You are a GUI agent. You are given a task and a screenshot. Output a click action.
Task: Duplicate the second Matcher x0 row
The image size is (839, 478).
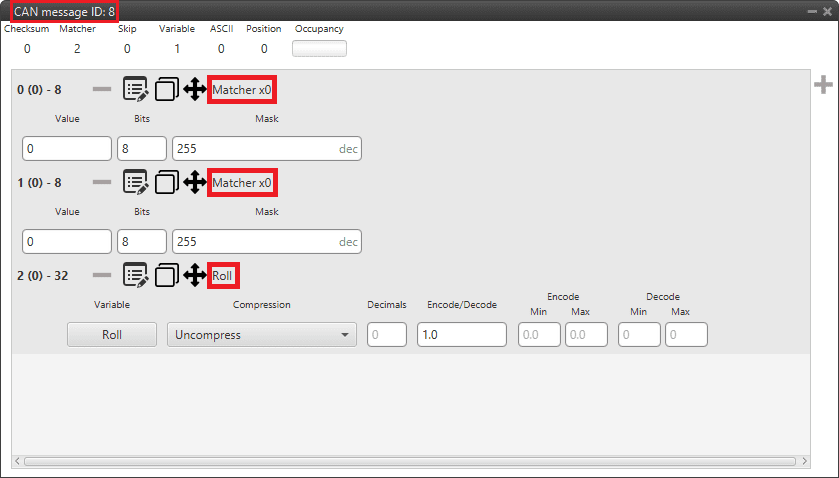(167, 182)
